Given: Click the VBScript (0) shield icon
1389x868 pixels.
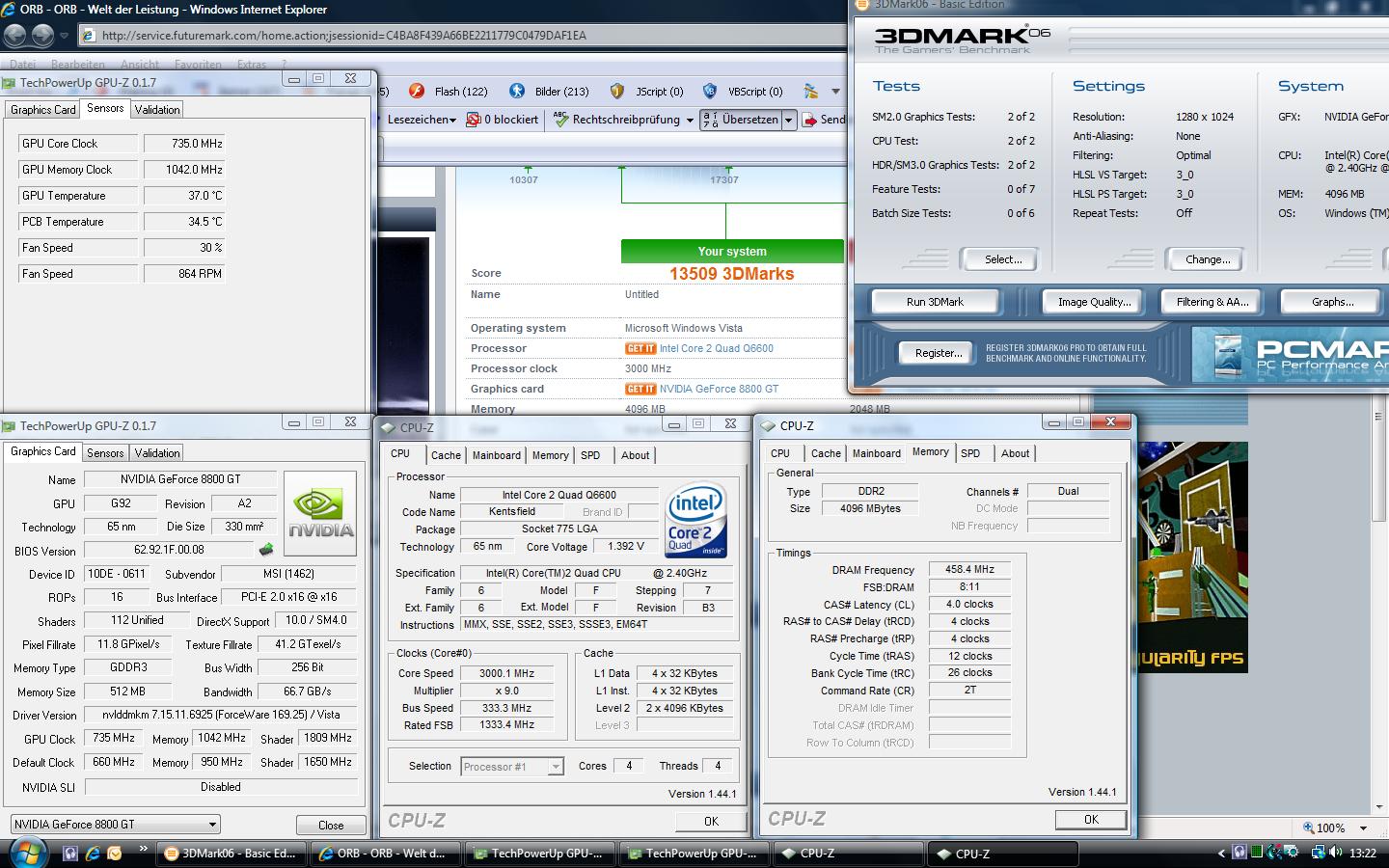Looking at the screenshot, I should point(710,92).
